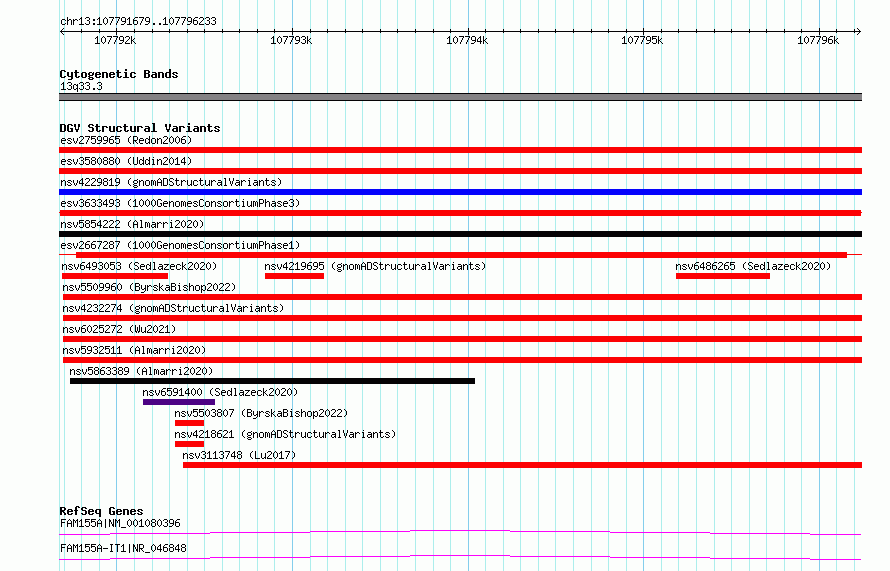
Task: Click the short nsv6493053 red bar
Action: 115,276
